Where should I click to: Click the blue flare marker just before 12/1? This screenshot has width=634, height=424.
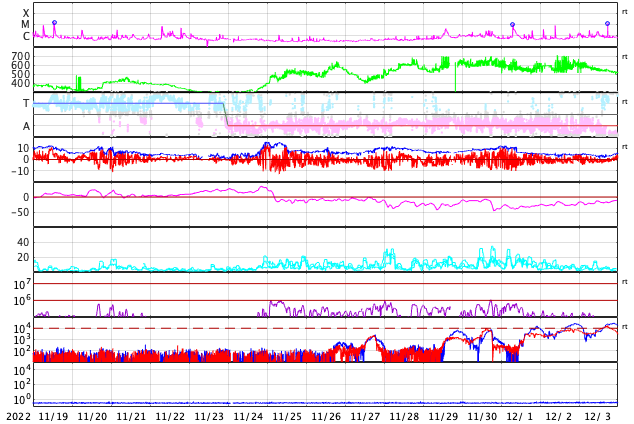(512, 25)
